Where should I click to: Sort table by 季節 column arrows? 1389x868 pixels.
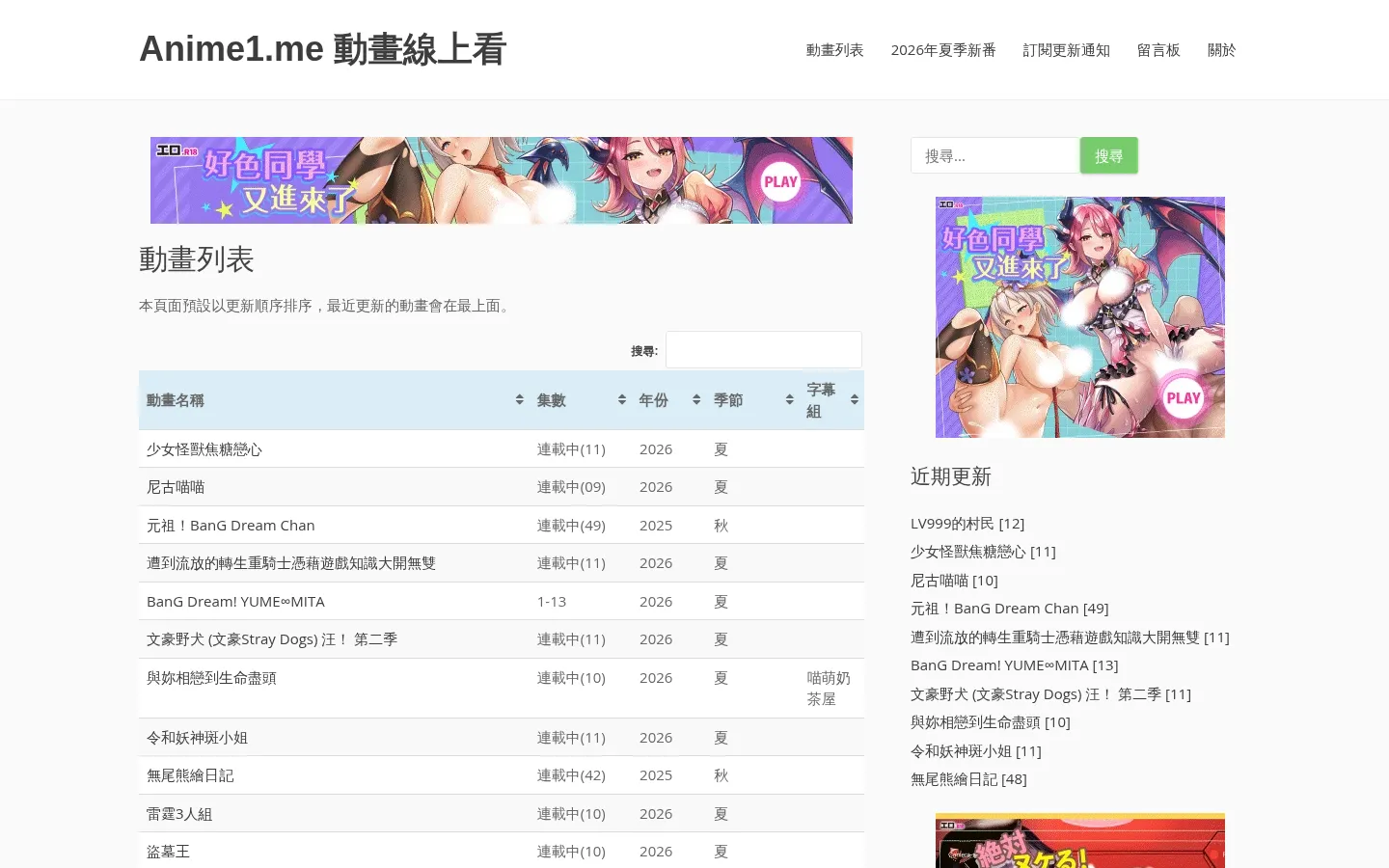coord(789,400)
